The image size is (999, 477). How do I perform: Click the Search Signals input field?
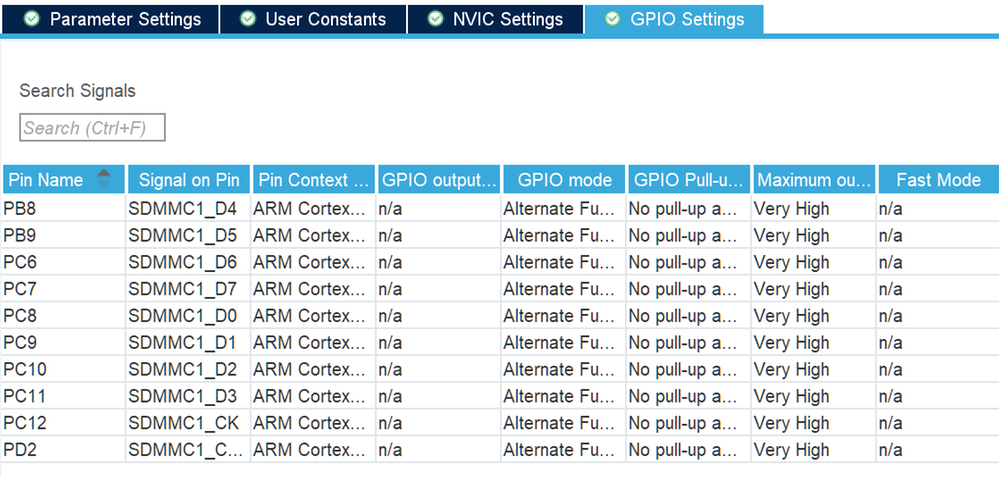pos(92,128)
